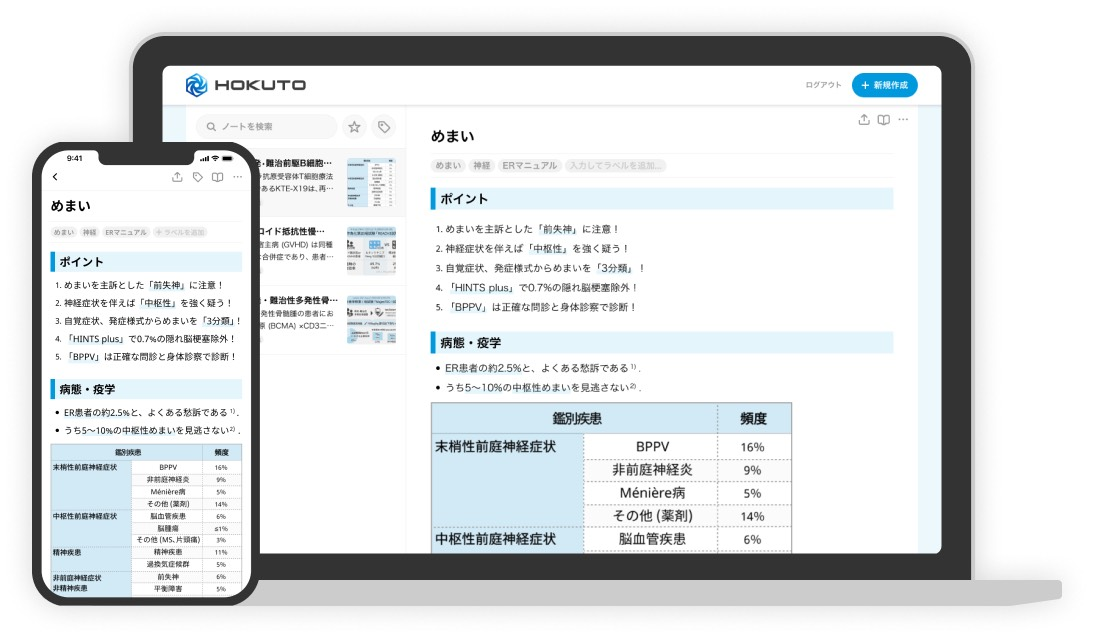Click the 頻度 table header on the laptop
1094x638 pixels.
754,419
